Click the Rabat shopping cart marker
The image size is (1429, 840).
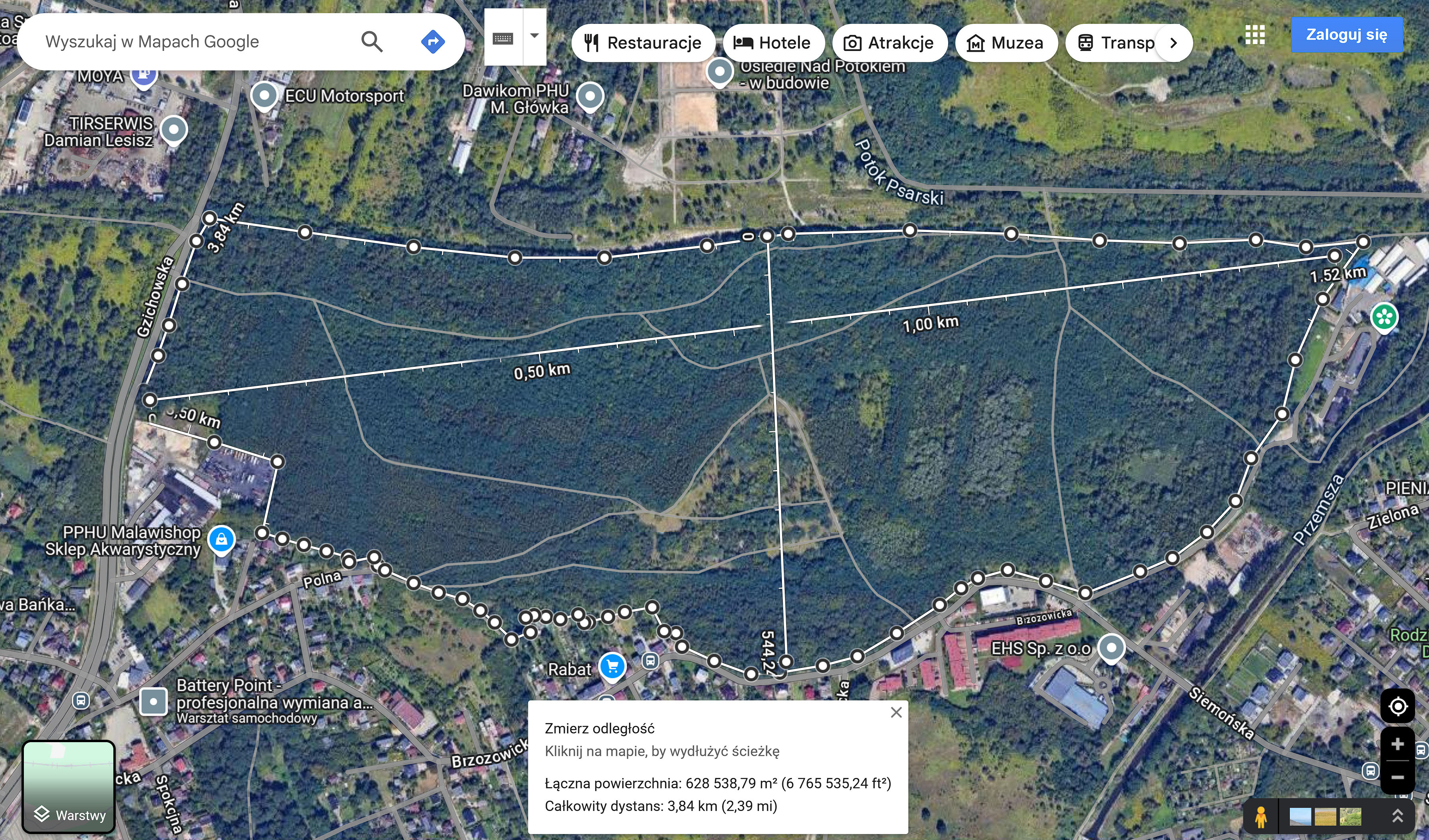(612, 667)
